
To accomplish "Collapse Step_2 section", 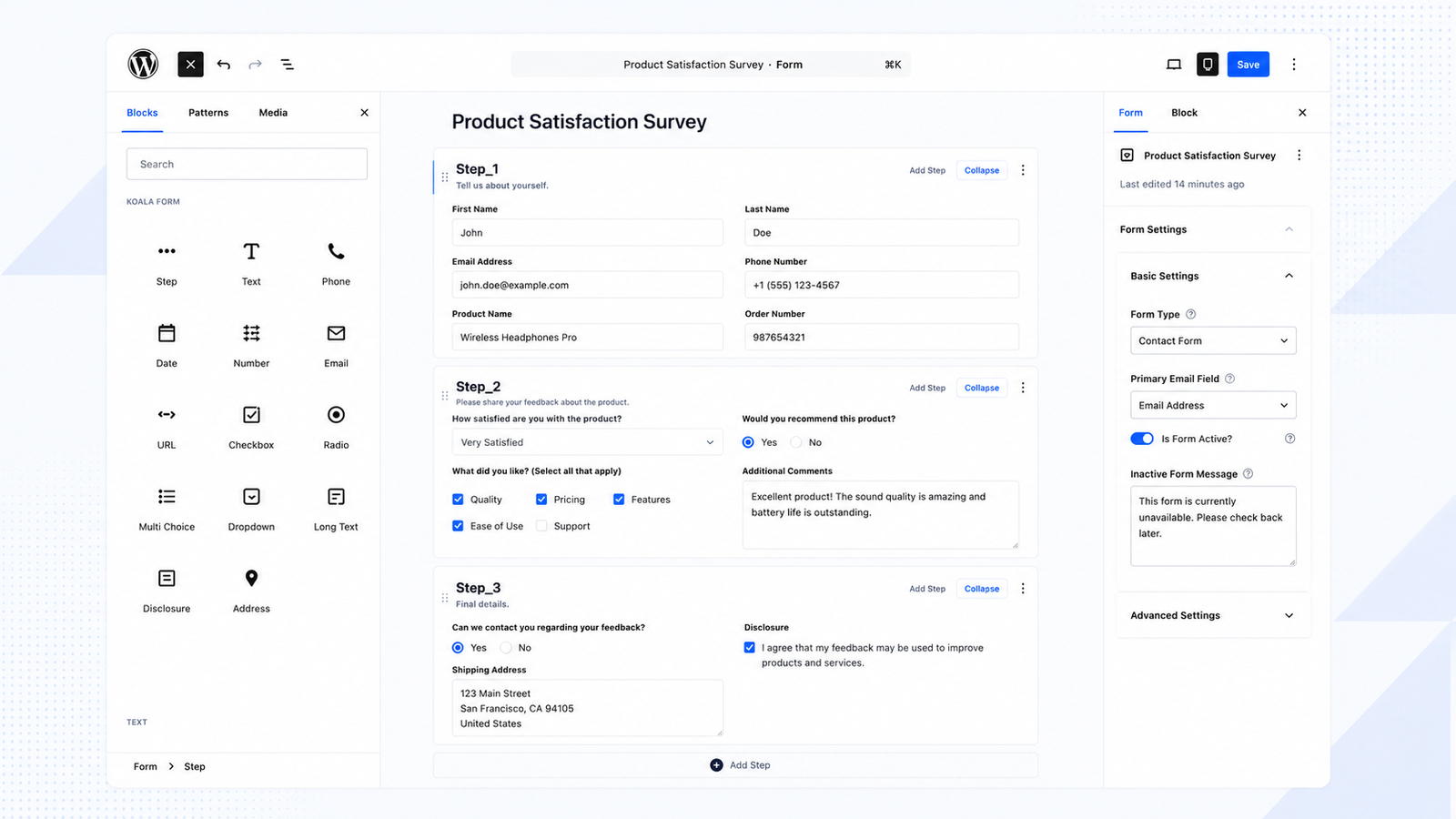I will pos(982,388).
